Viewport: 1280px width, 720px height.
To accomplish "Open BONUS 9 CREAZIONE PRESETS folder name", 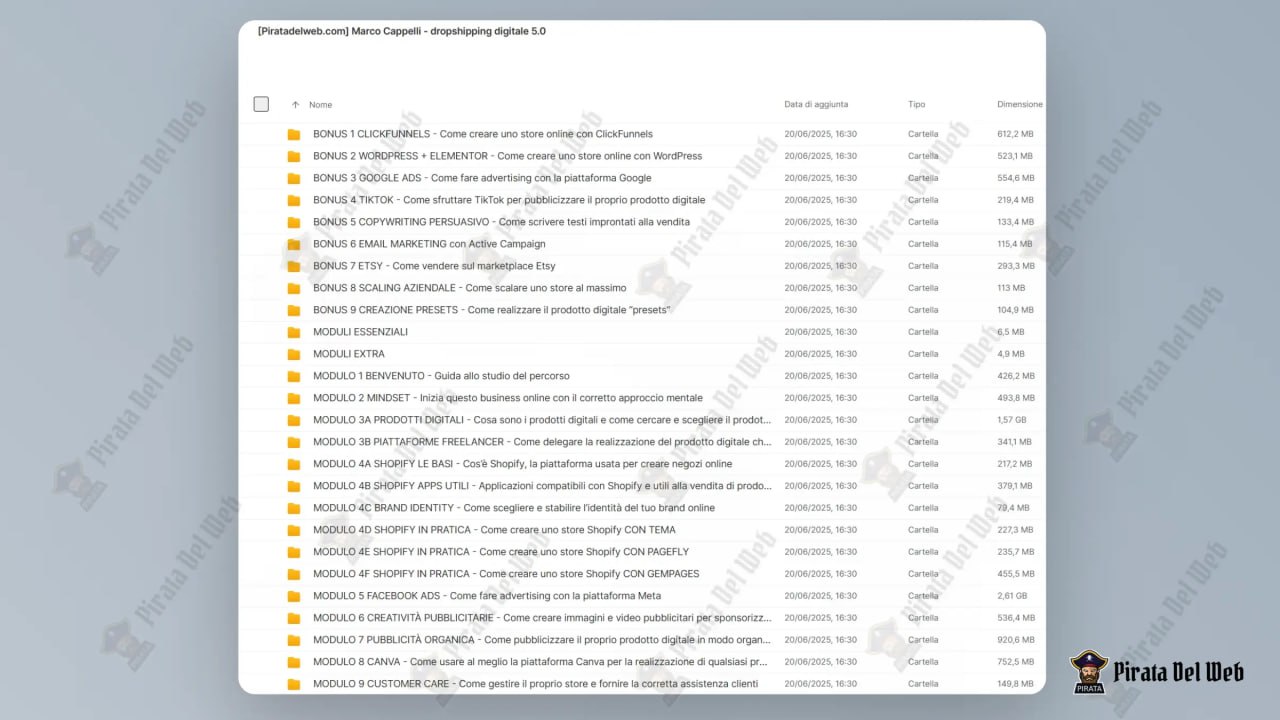I will point(492,310).
